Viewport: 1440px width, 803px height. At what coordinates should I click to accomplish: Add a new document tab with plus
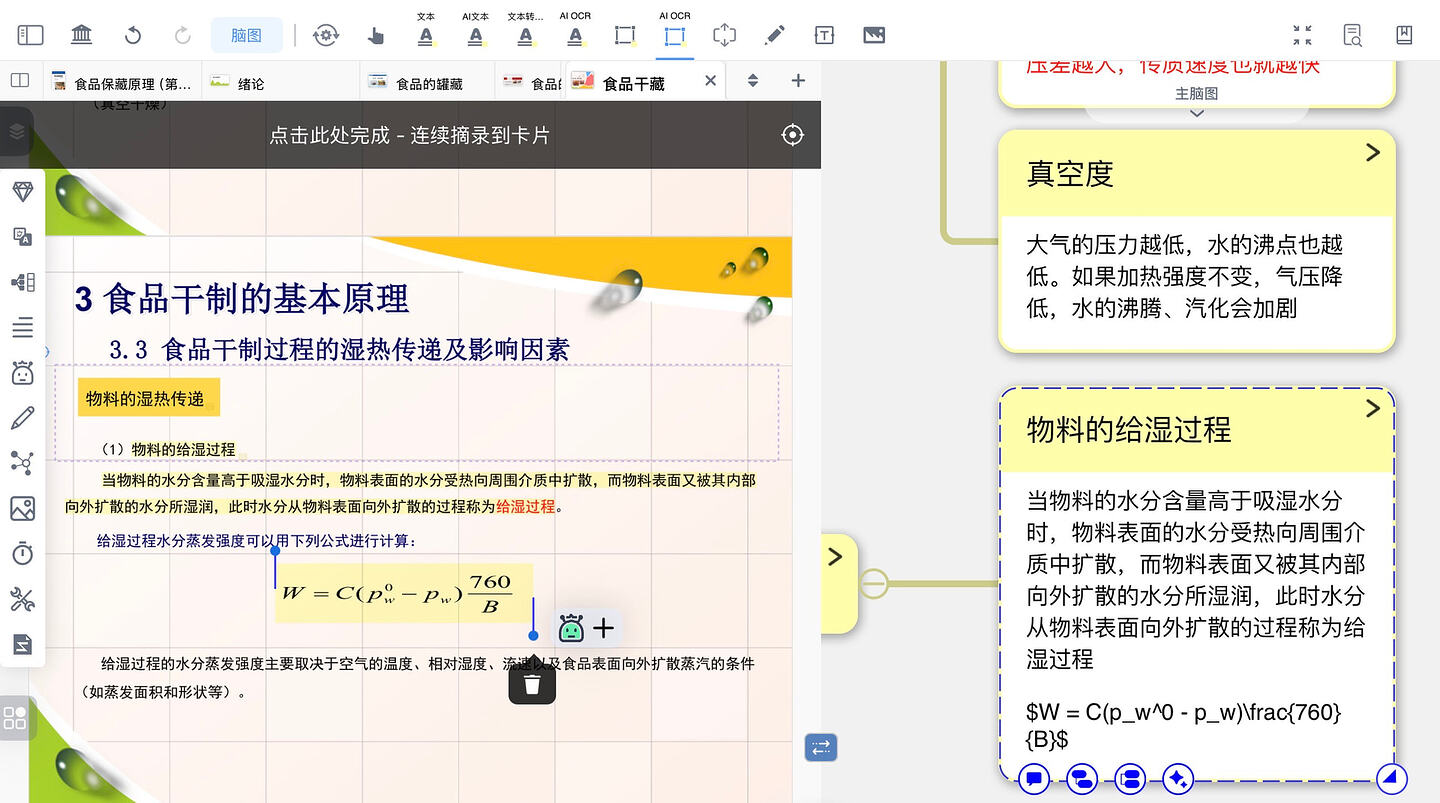click(798, 81)
